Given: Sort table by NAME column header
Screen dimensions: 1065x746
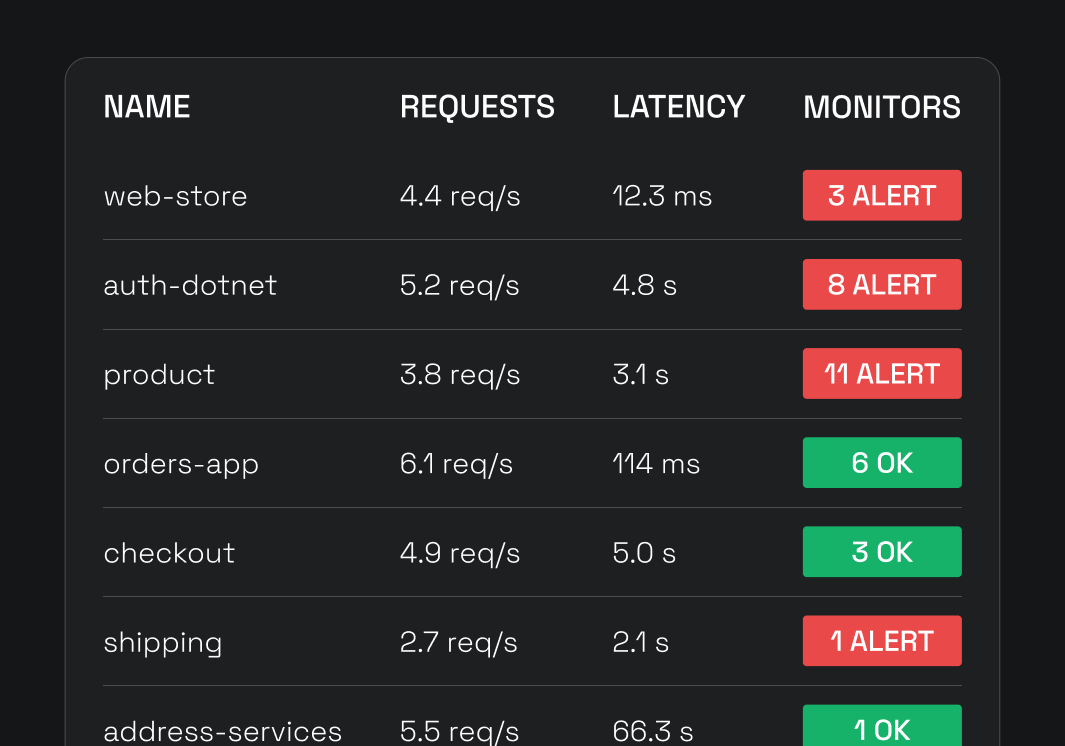Looking at the screenshot, I should pyautogui.click(x=147, y=107).
